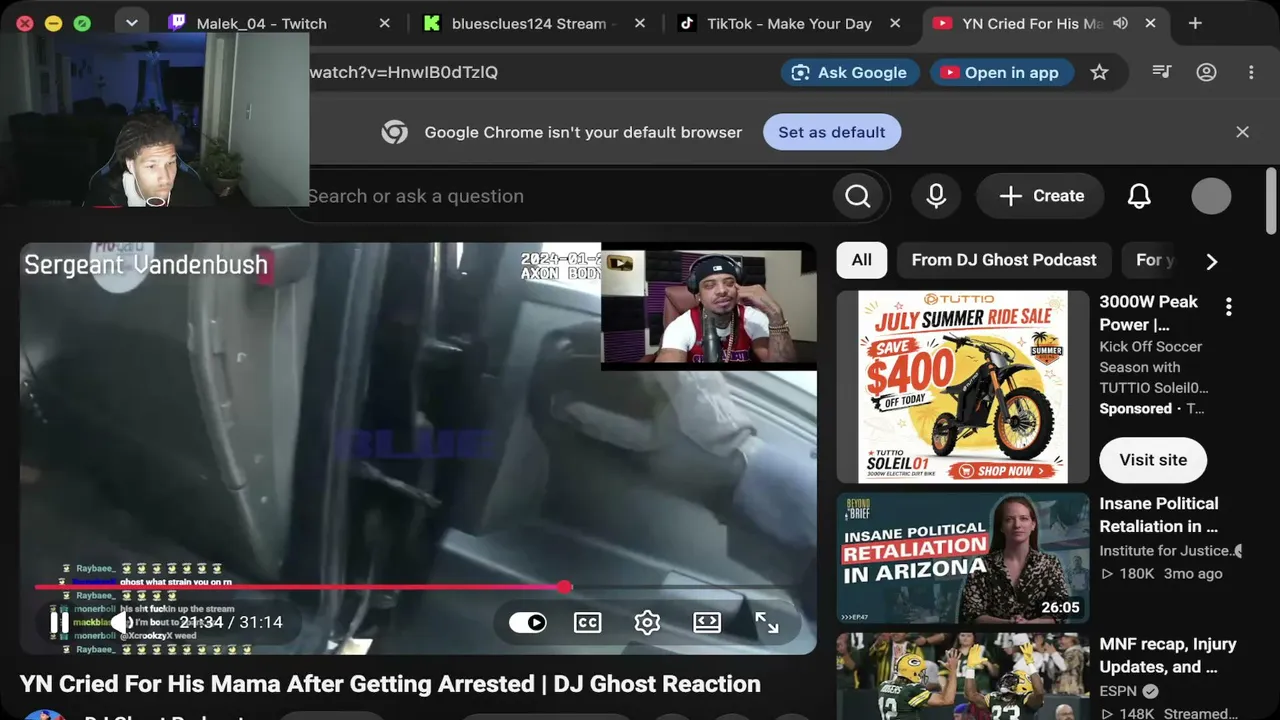
Task: Click the page URL in address bar
Action: [404, 72]
